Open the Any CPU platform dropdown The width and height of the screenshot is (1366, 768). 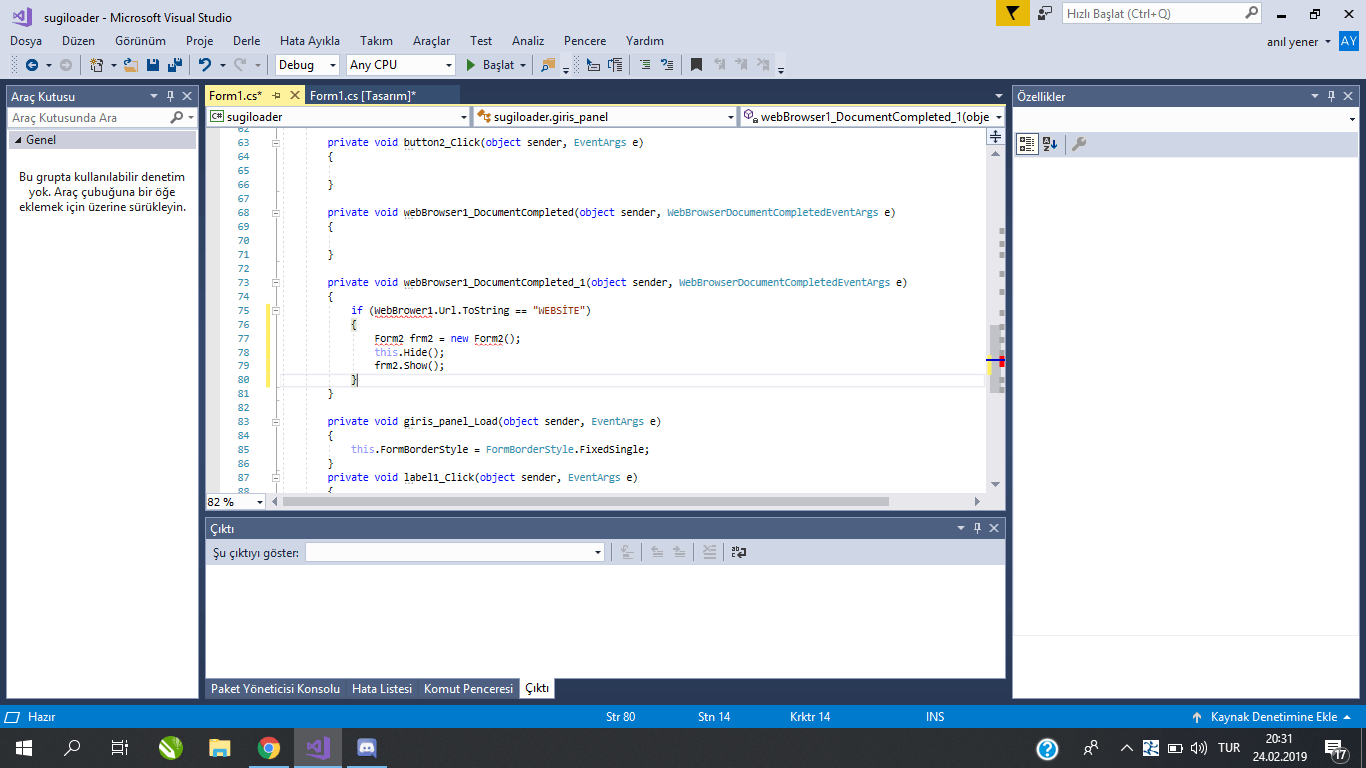click(x=401, y=65)
